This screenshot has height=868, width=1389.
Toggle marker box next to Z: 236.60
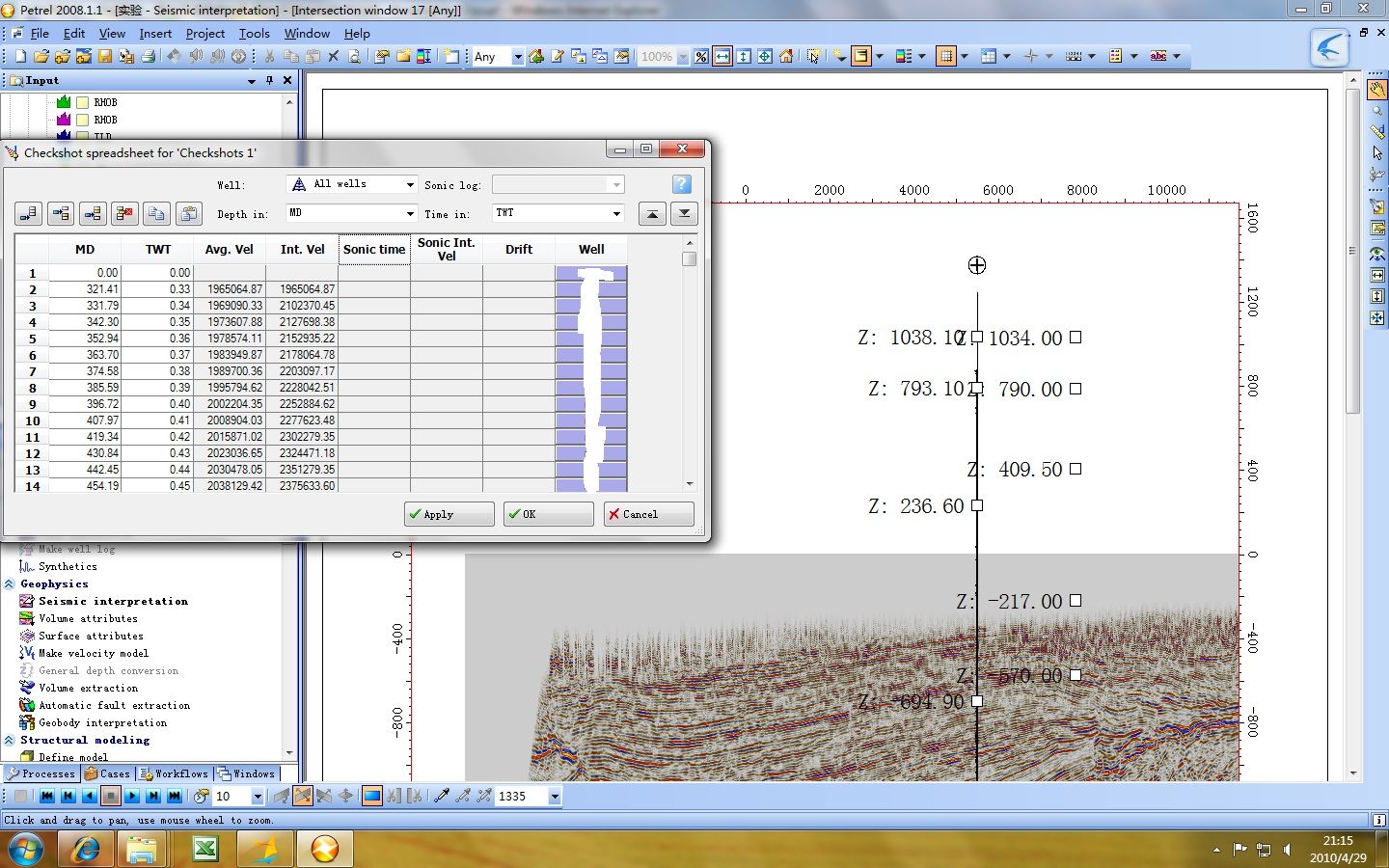977,505
